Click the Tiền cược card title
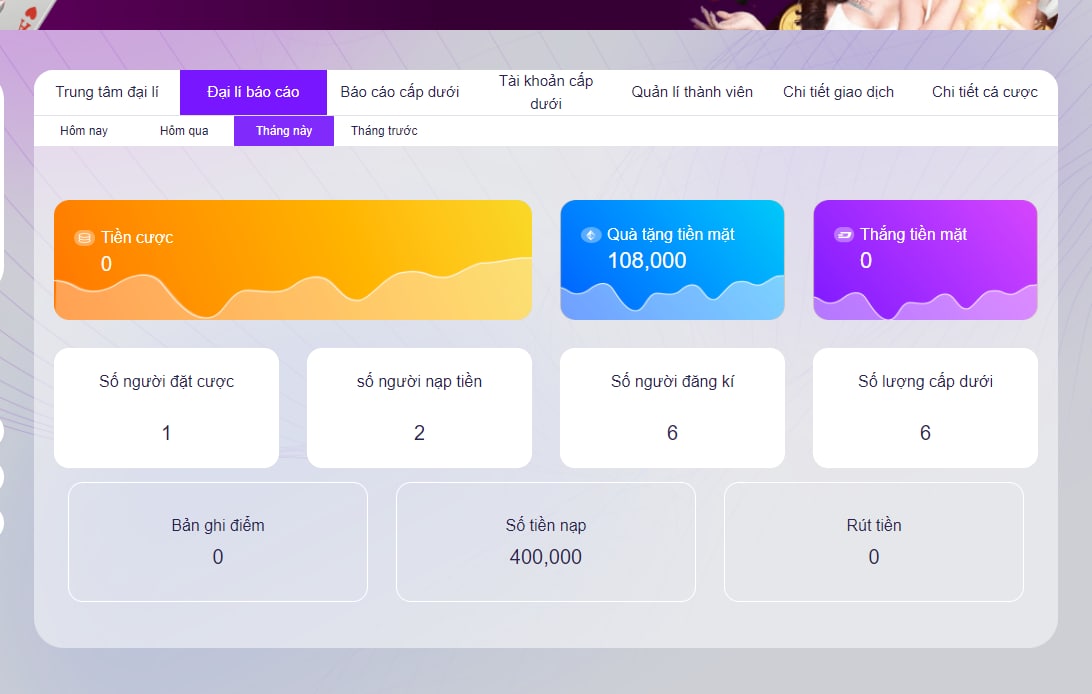This screenshot has width=1092, height=694. (137, 238)
